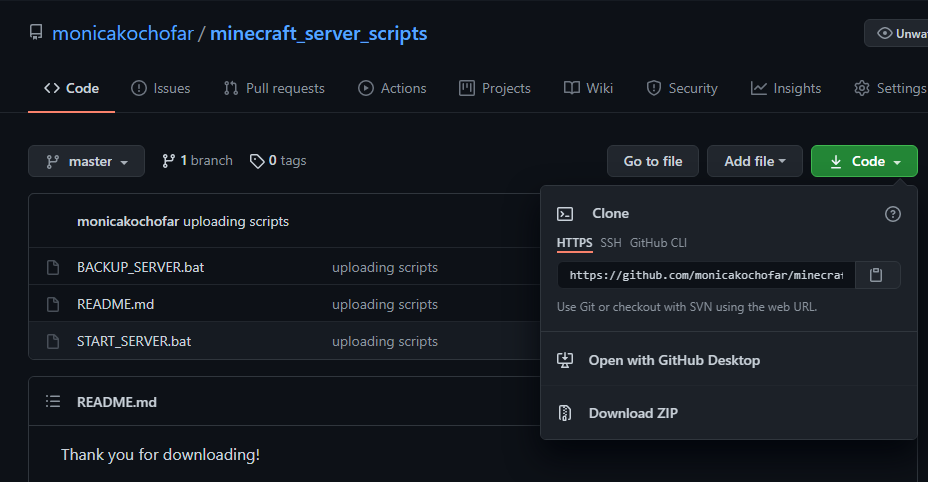Click the file icon beside BACKUP_SERVER.bat
This screenshot has width=928, height=482.
click(x=53, y=268)
